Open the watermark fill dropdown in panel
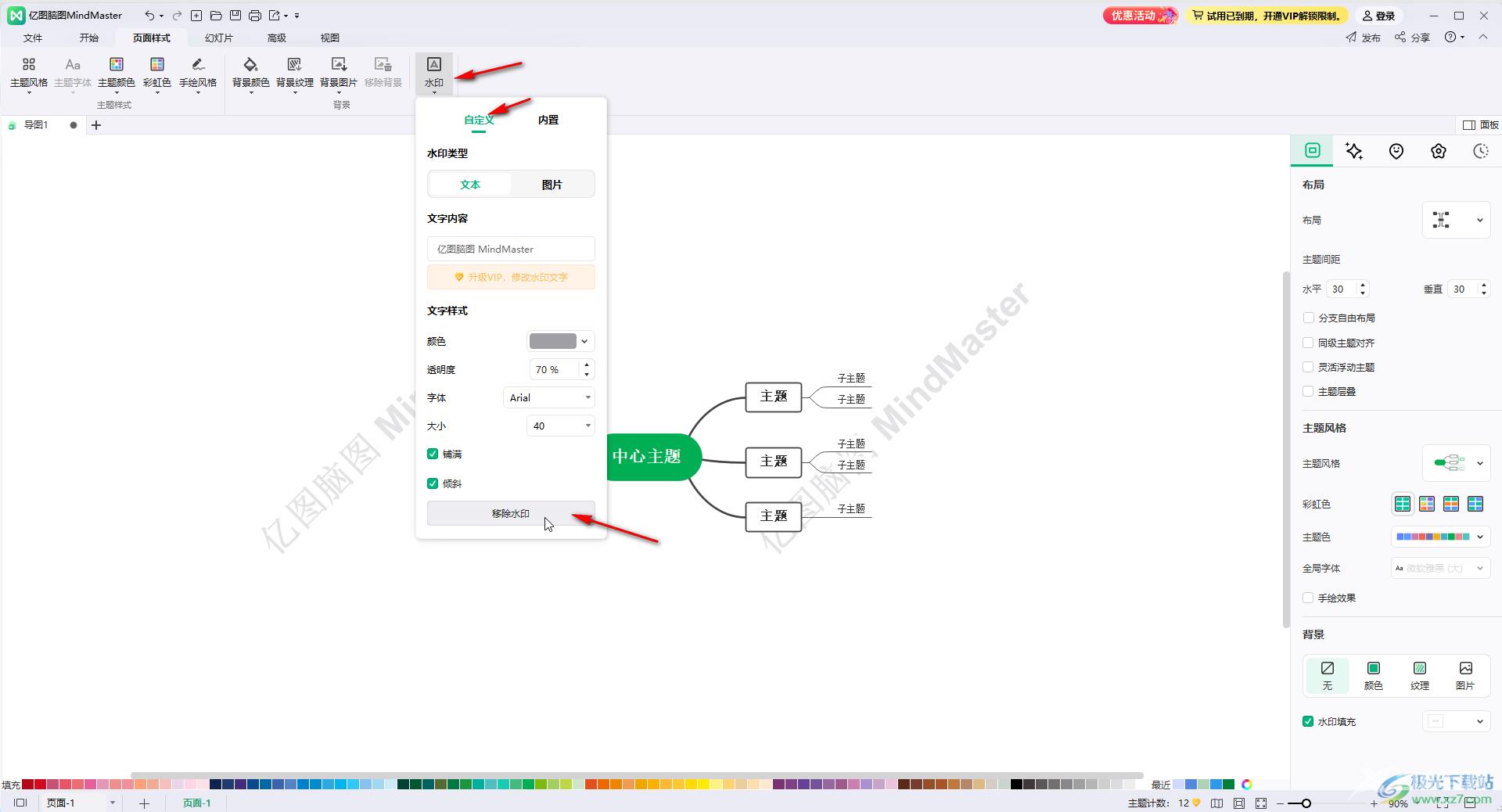 tap(1455, 721)
